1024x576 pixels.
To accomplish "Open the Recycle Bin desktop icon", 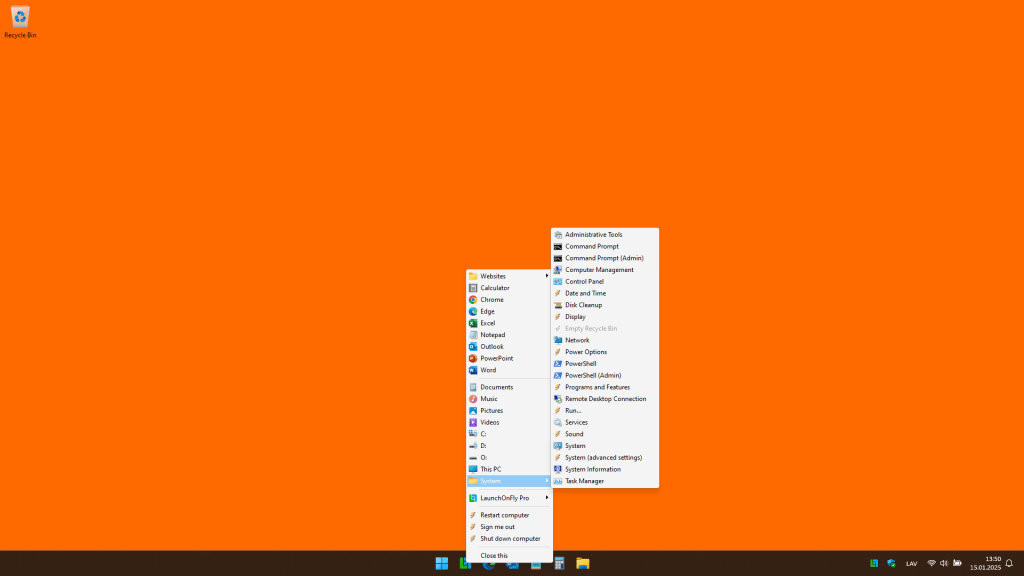I will pos(20,21).
